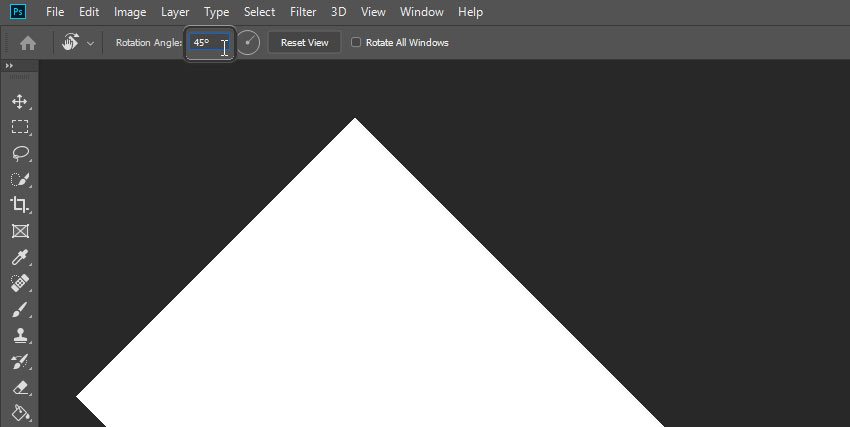Click the Rotation Angle input field
Viewport: 850px width, 427px height.
click(x=210, y=42)
